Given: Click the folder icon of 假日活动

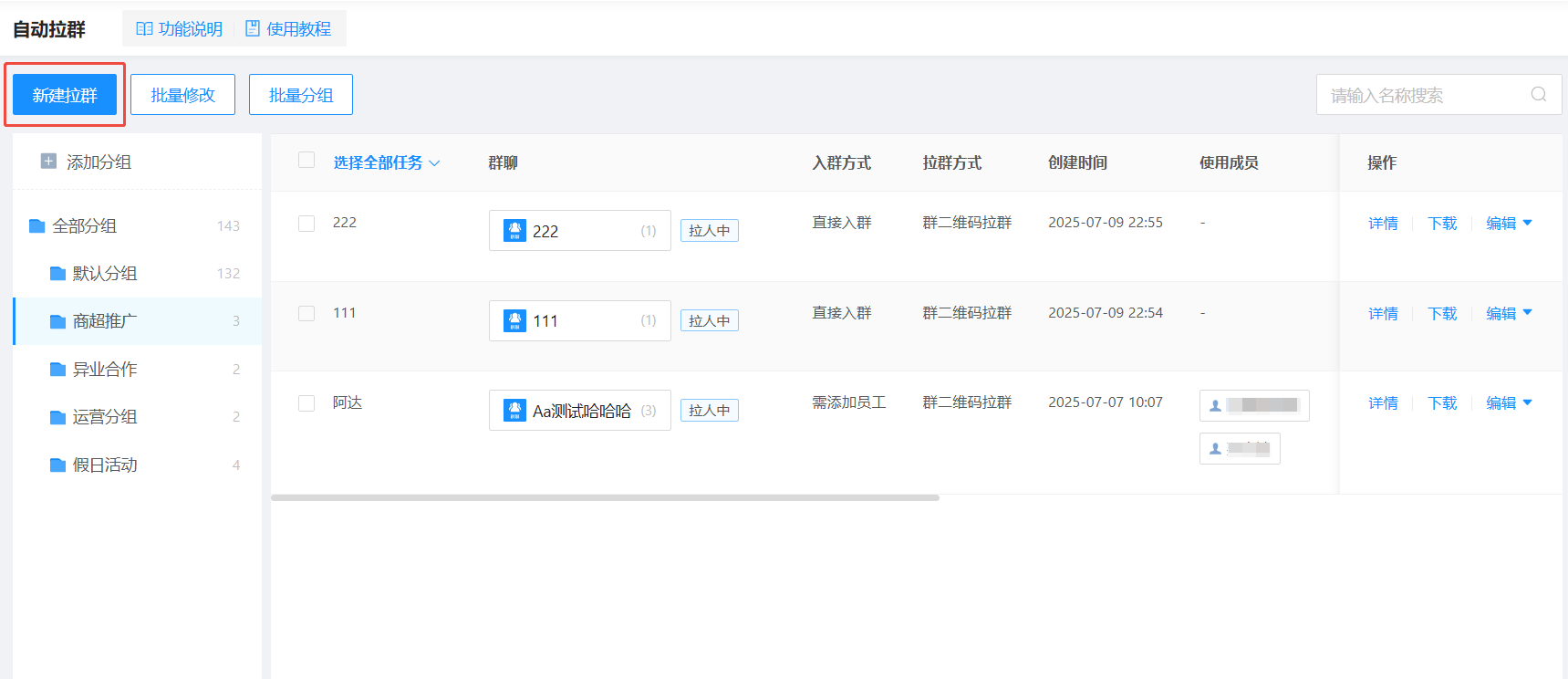Looking at the screenshot, I should (57, 465).
